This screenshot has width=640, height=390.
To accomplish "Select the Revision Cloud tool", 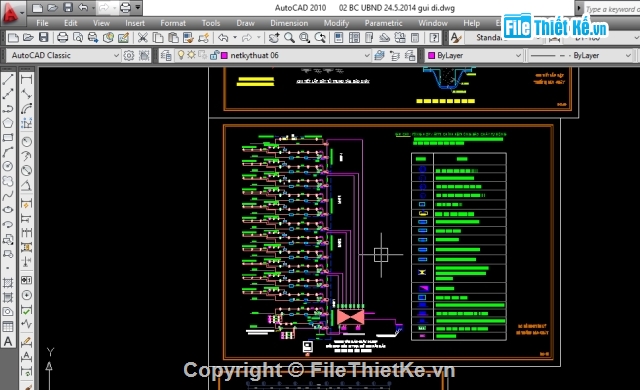I will click(x=8, y=181).
